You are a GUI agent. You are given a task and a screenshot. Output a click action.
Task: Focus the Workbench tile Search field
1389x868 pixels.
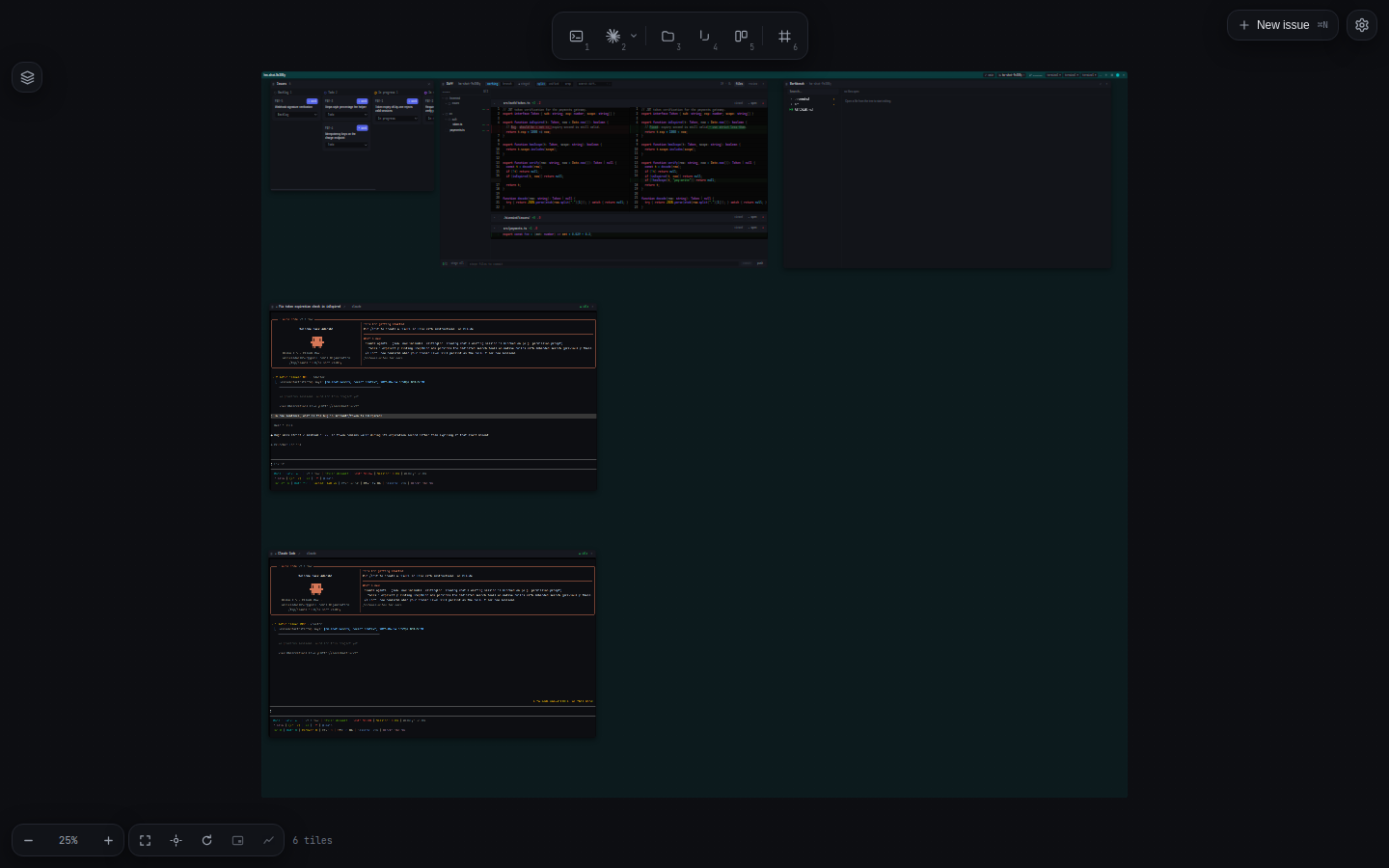click(x=812, y=92)
